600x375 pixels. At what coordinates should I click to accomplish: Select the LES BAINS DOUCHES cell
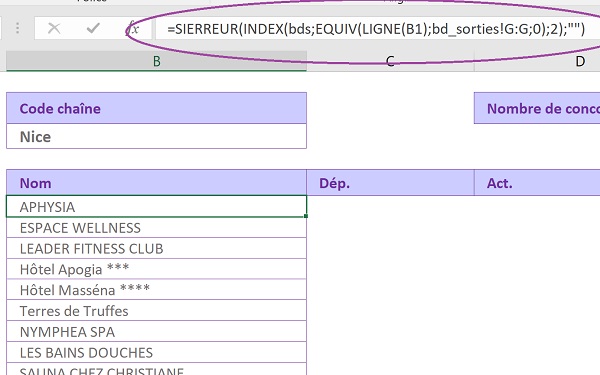point(157,352)
